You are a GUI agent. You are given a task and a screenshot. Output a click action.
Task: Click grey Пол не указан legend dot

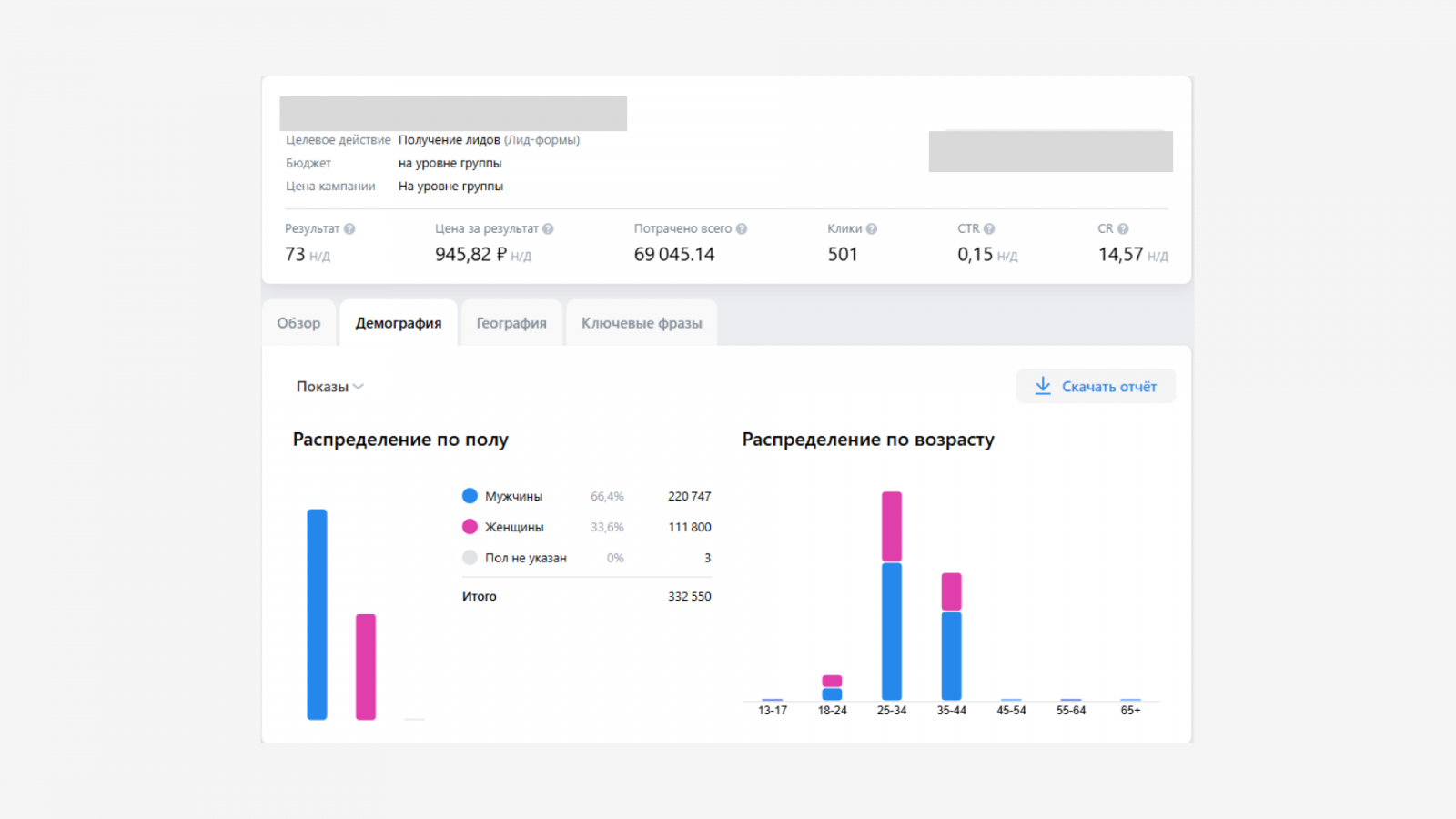[x=470, y=558]
